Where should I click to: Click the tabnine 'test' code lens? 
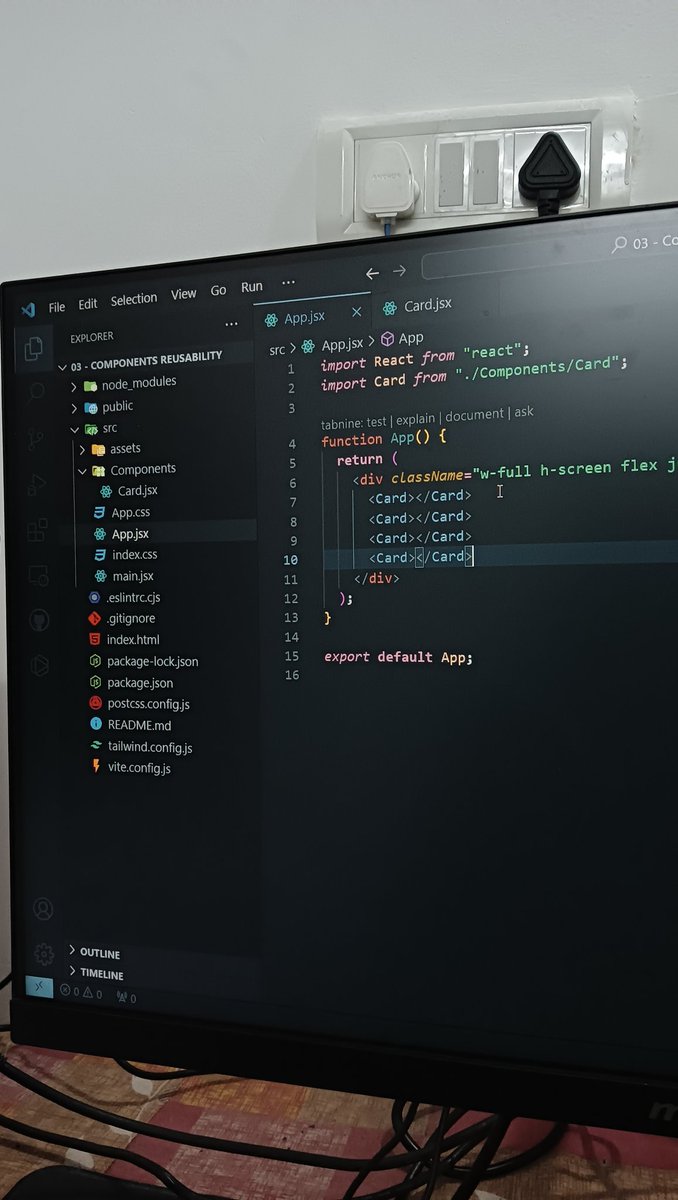[376, 421]
